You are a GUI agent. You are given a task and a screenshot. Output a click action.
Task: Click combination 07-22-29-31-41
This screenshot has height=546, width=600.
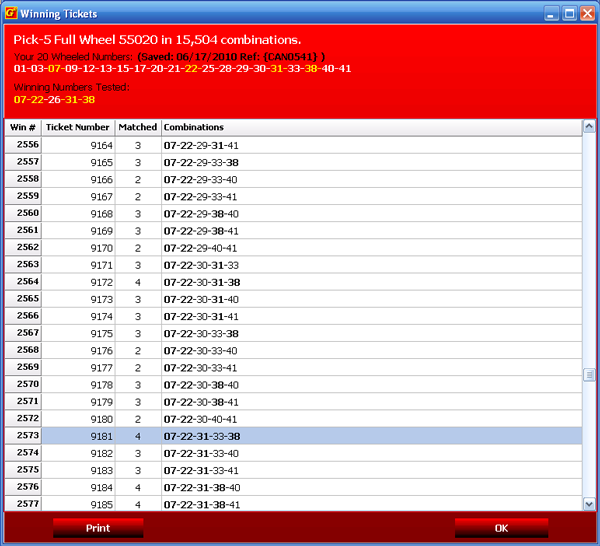201,146
